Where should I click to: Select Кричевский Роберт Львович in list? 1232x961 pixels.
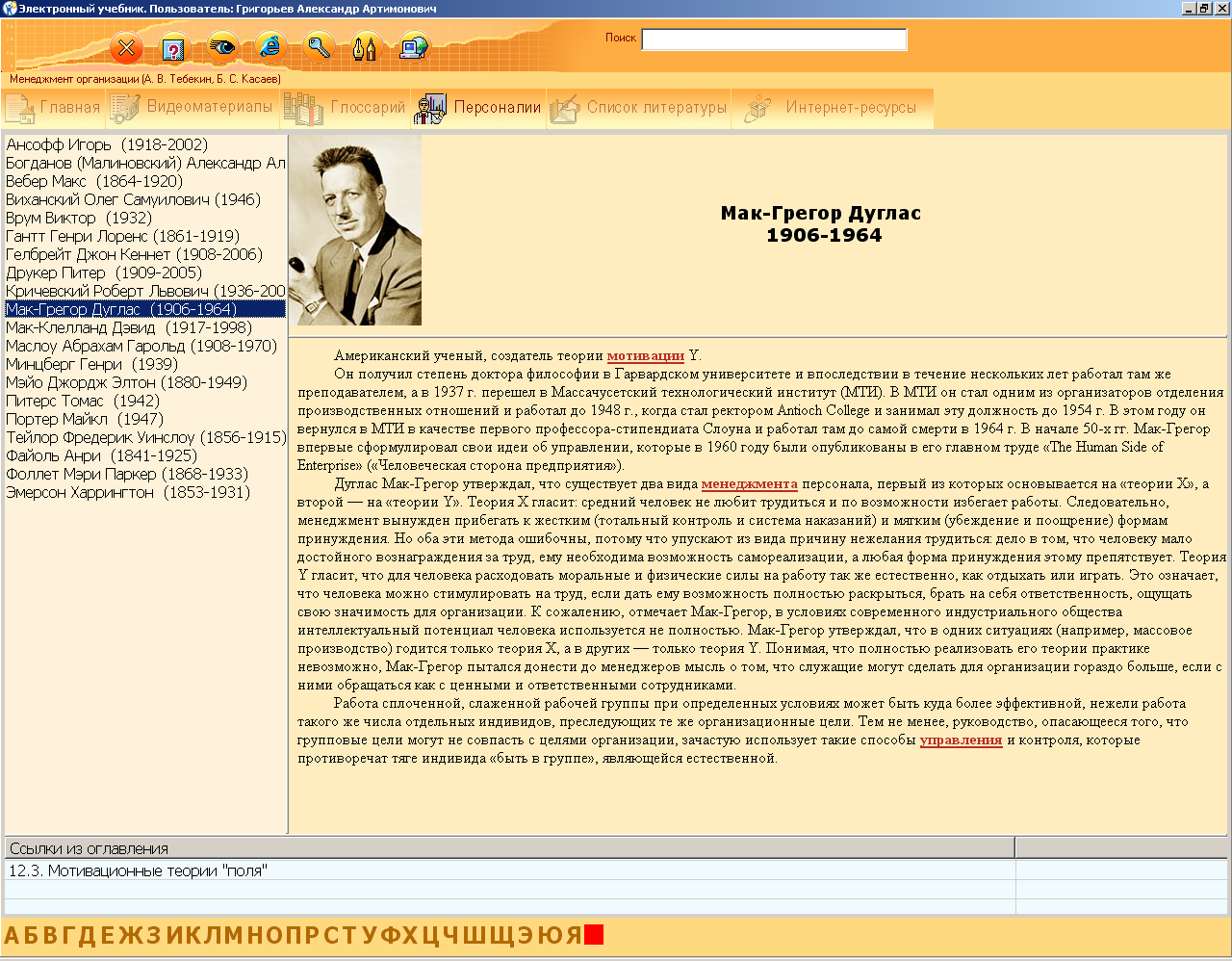click(145, 291)
